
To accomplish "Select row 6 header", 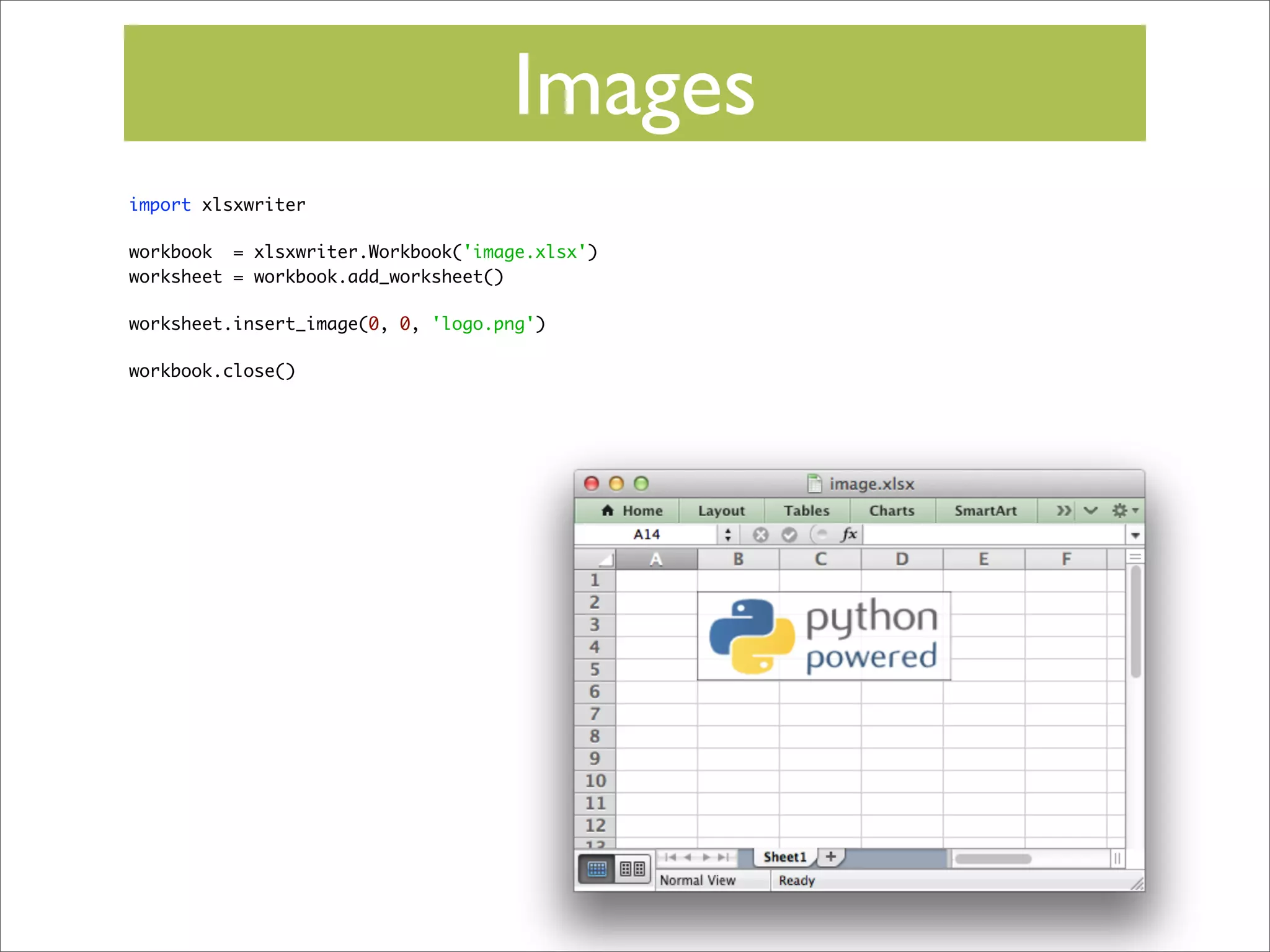I will 595,692.
